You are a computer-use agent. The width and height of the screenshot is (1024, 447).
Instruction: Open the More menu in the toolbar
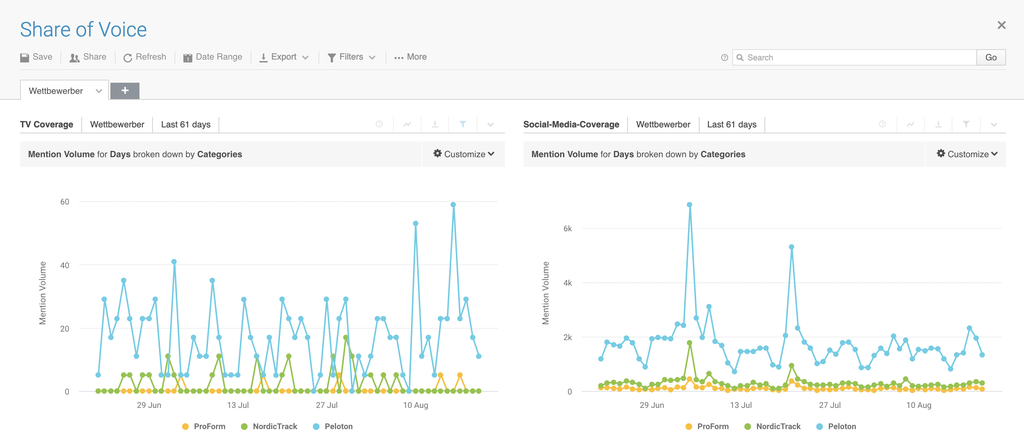tap(410, 57)
